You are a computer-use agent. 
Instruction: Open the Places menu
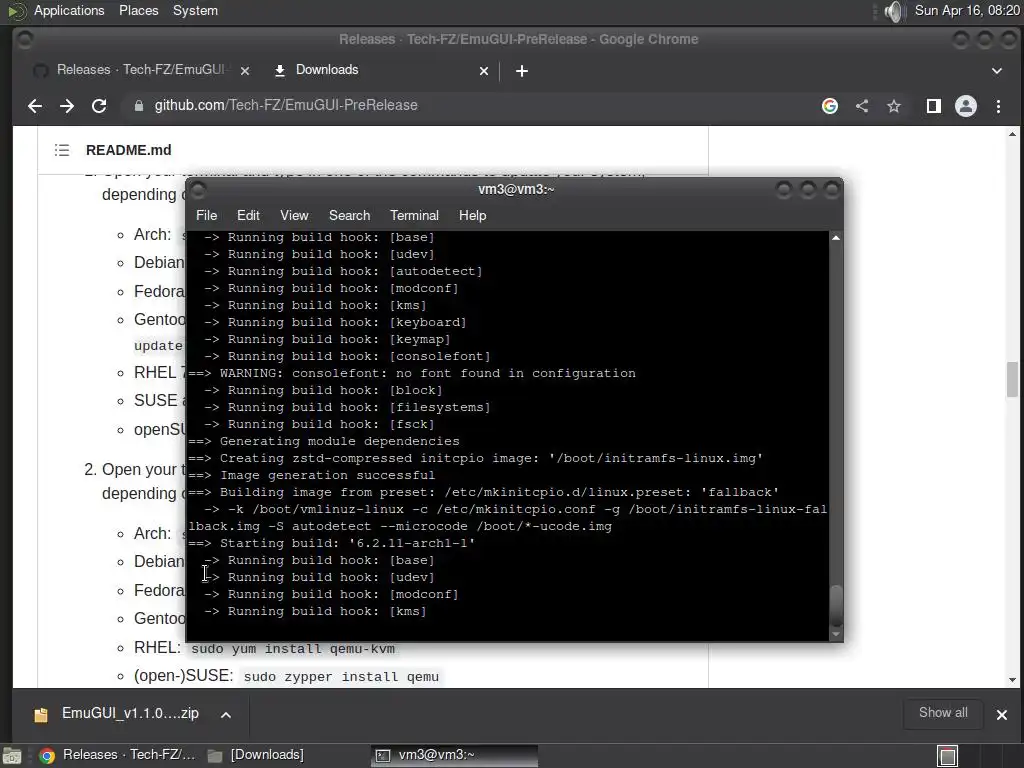point(138,10)
